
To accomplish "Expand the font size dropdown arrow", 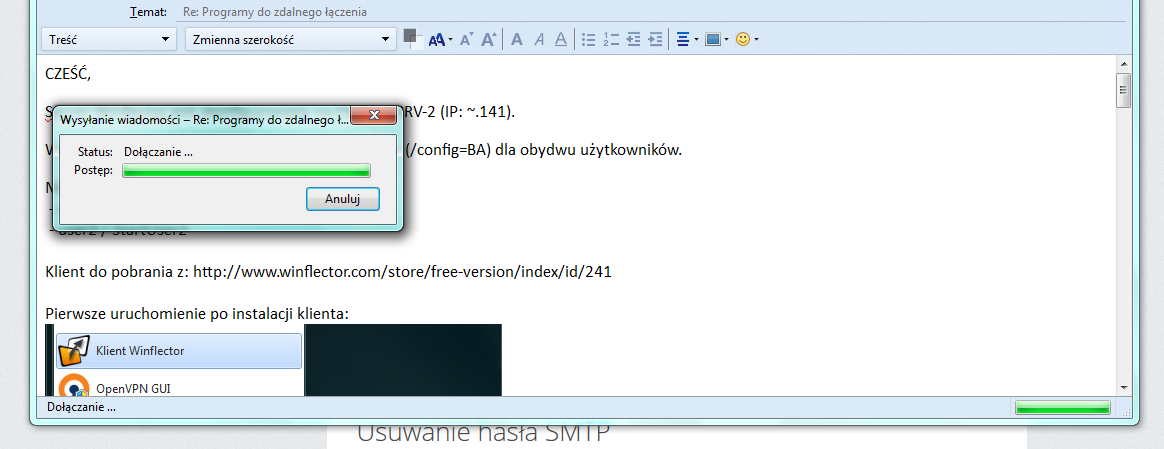I will tap(450, 40).
